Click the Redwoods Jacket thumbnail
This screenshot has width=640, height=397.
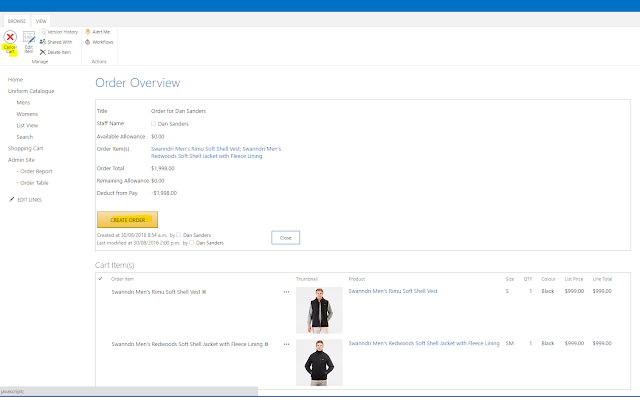tap(319, 362)
